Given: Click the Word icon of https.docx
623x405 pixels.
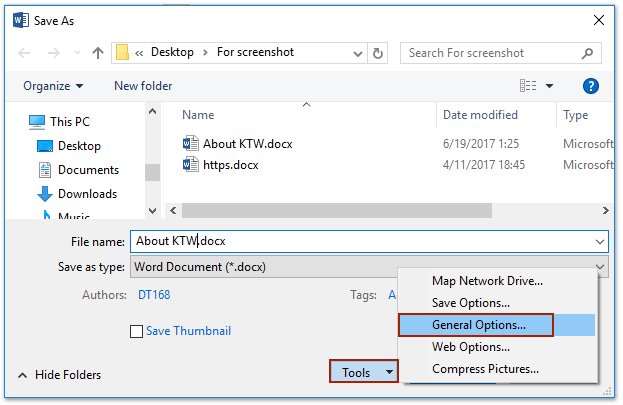Looking at the screenshot, I should (191, 164).
